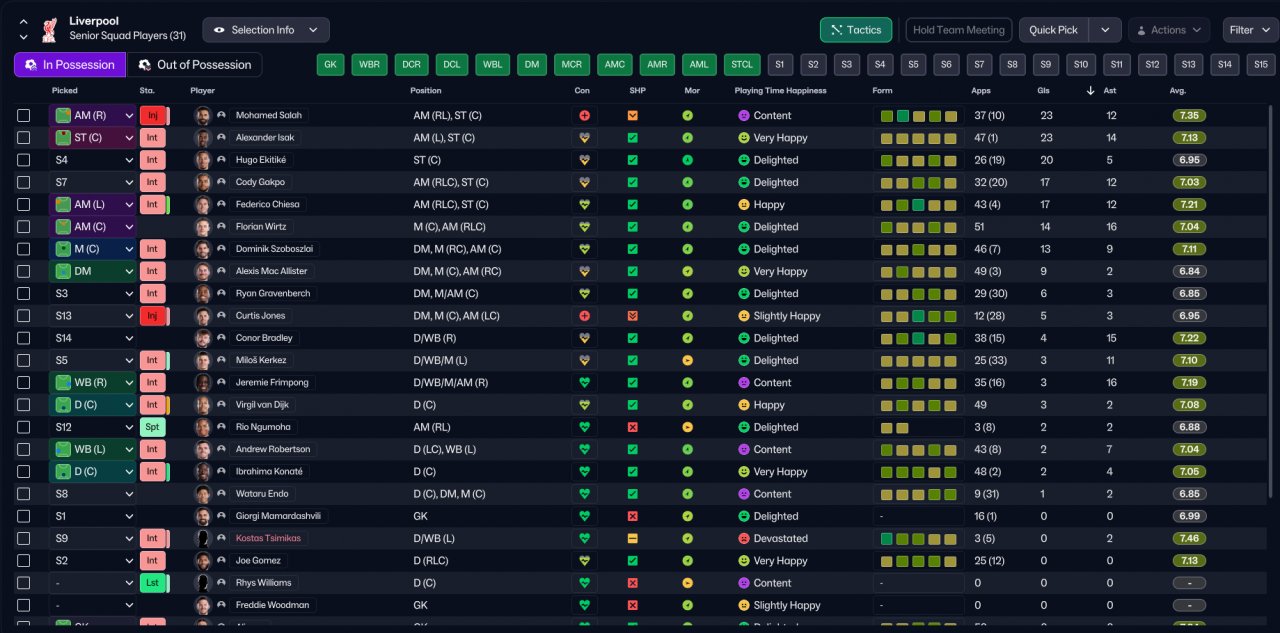Click Andrew Robertson's green sharpness check icon
The image size is (1280, 633).
tap(632, 449)
